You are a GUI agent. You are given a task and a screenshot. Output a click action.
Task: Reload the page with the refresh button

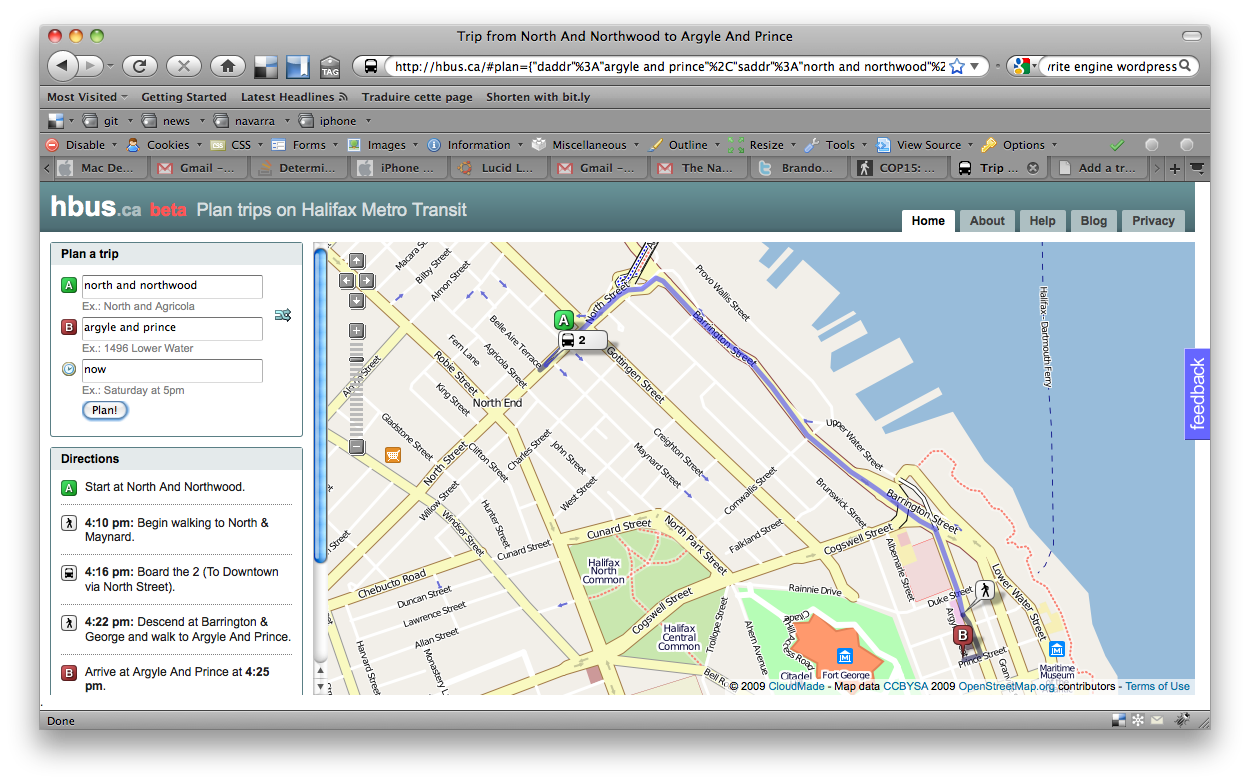(x=139, y=66)
